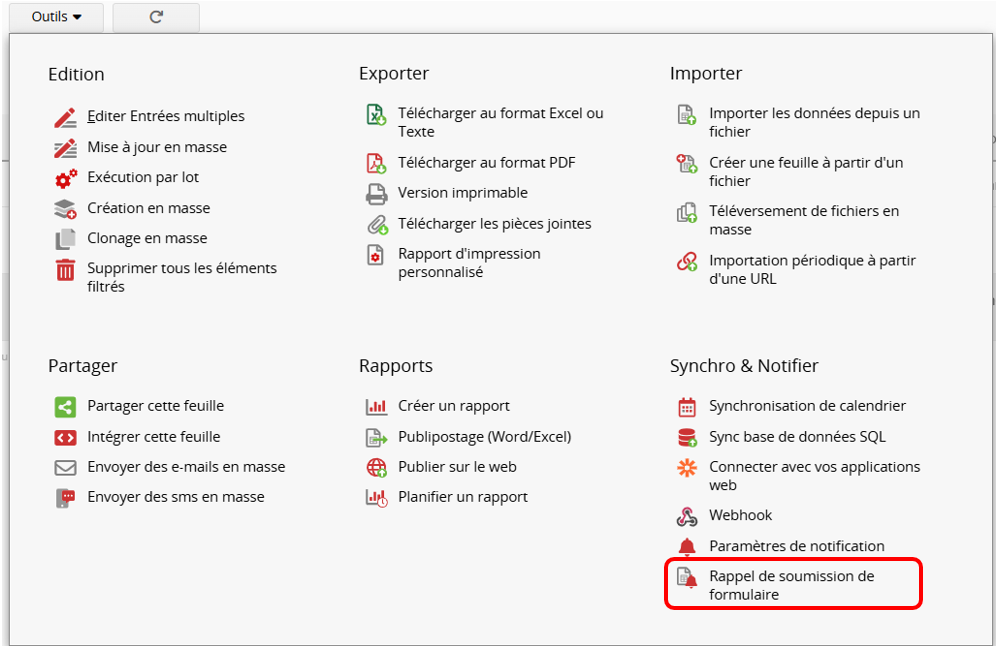Click the Excel download icon
This screenshot has height=646, width=996.
tap(376, 115)
